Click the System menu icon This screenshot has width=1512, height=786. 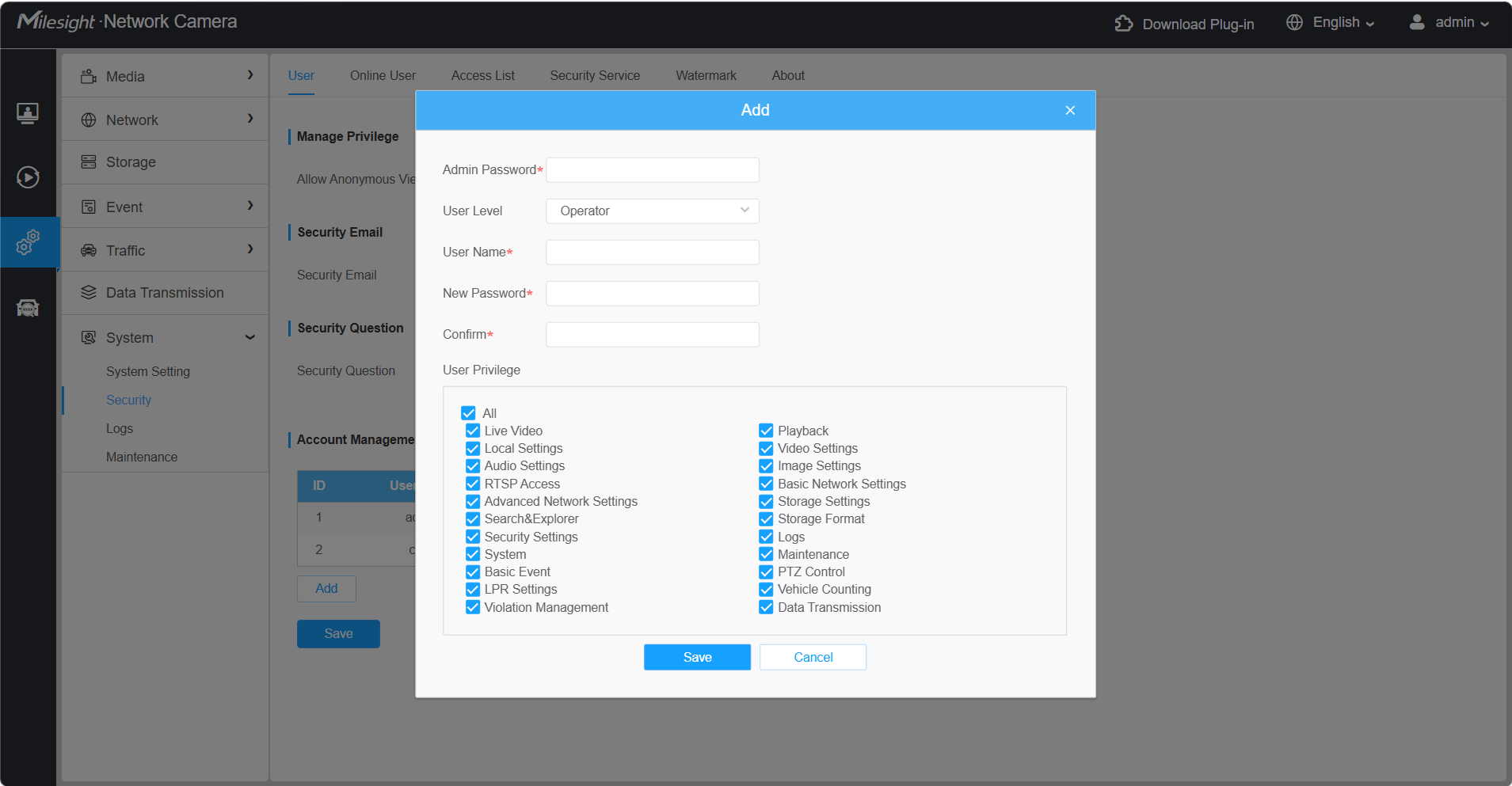point(89,337)
